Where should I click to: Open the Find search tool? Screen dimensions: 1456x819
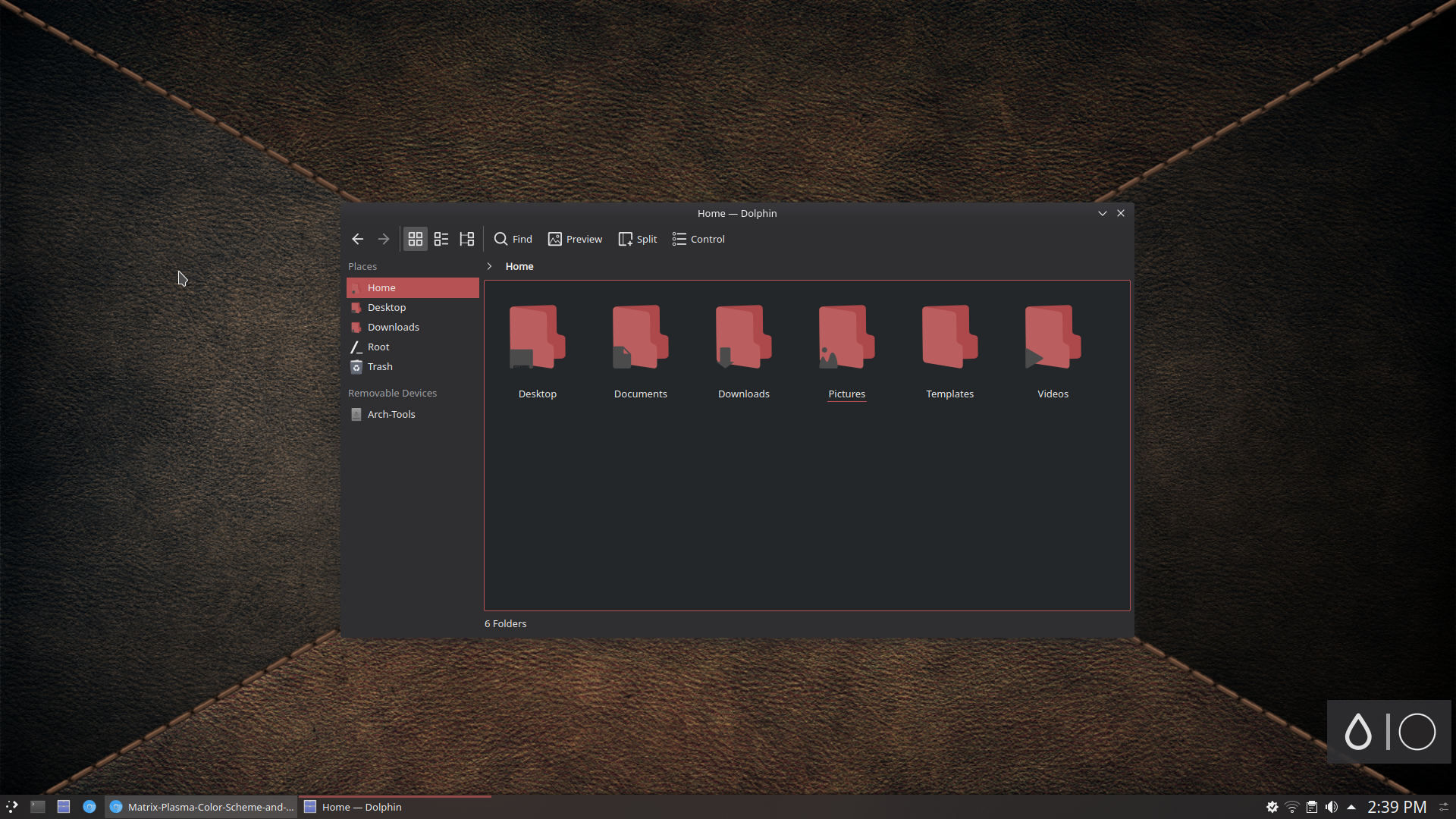[x=513, y=239]
